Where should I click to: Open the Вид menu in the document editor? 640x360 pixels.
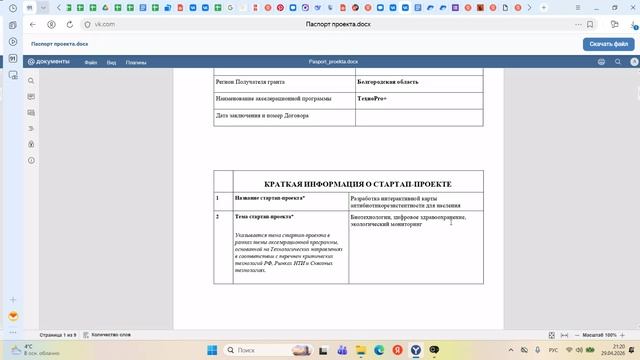point(111,62)
